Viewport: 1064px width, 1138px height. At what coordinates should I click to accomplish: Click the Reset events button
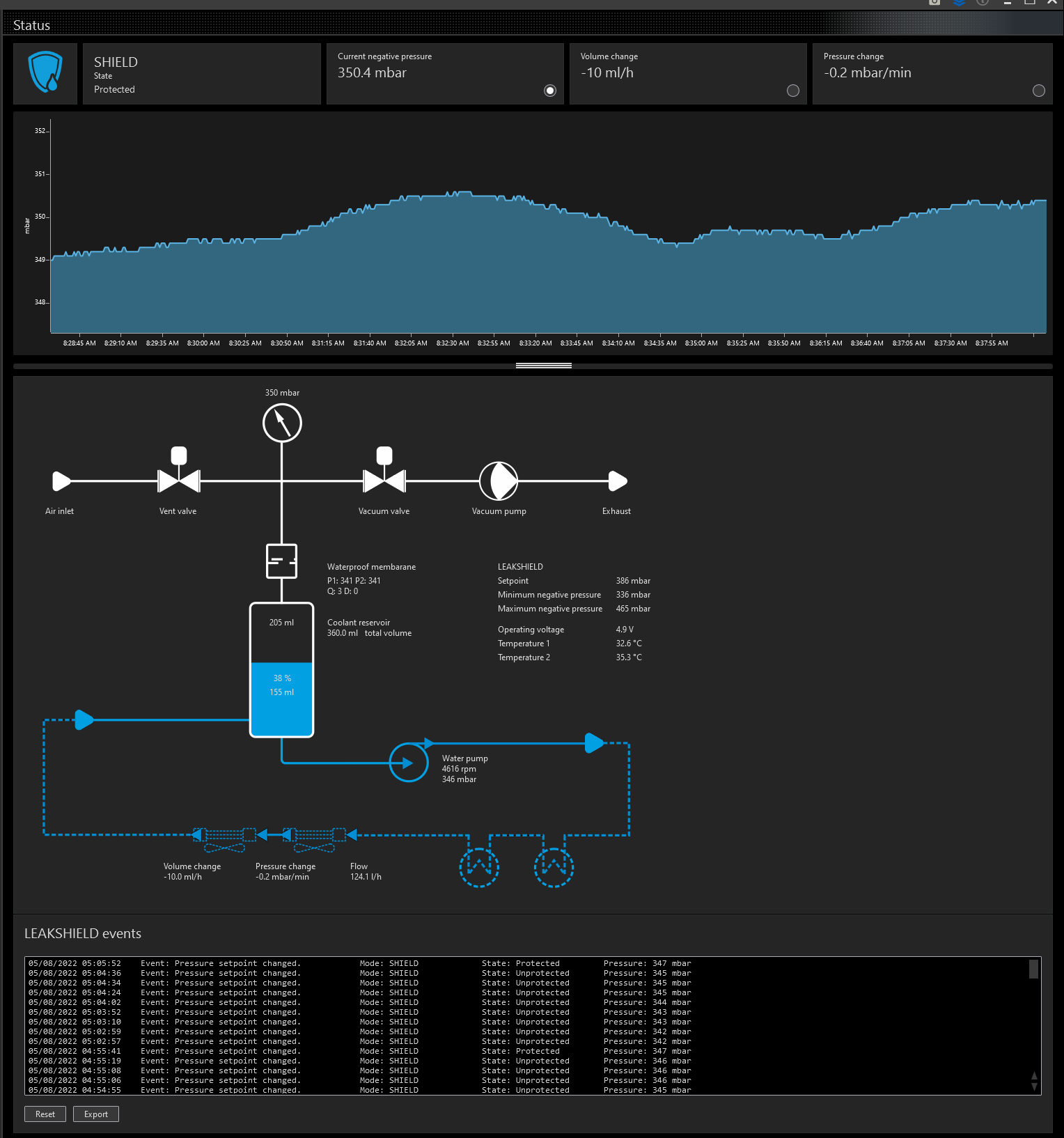(45, 1114)
